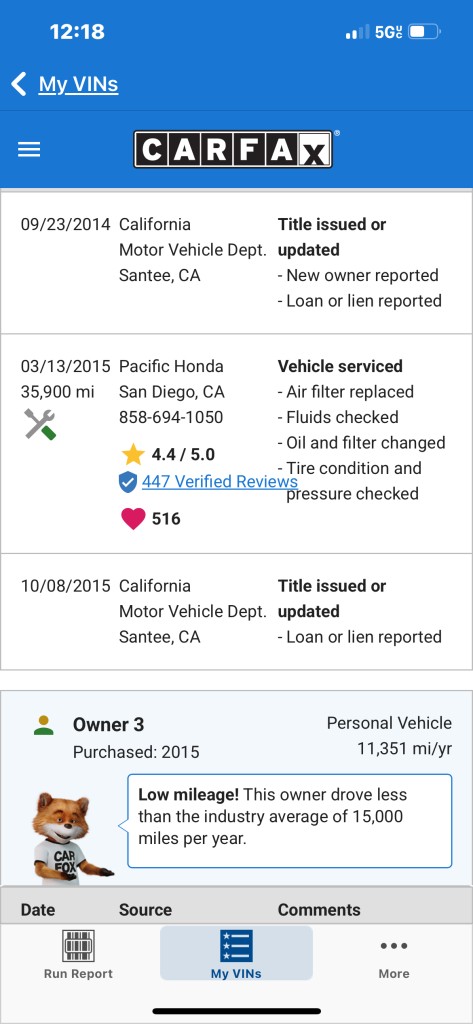This screenshot has width=473, height=1024.
Task: Tap the CARFAX logo
Action: coord(233,150)
